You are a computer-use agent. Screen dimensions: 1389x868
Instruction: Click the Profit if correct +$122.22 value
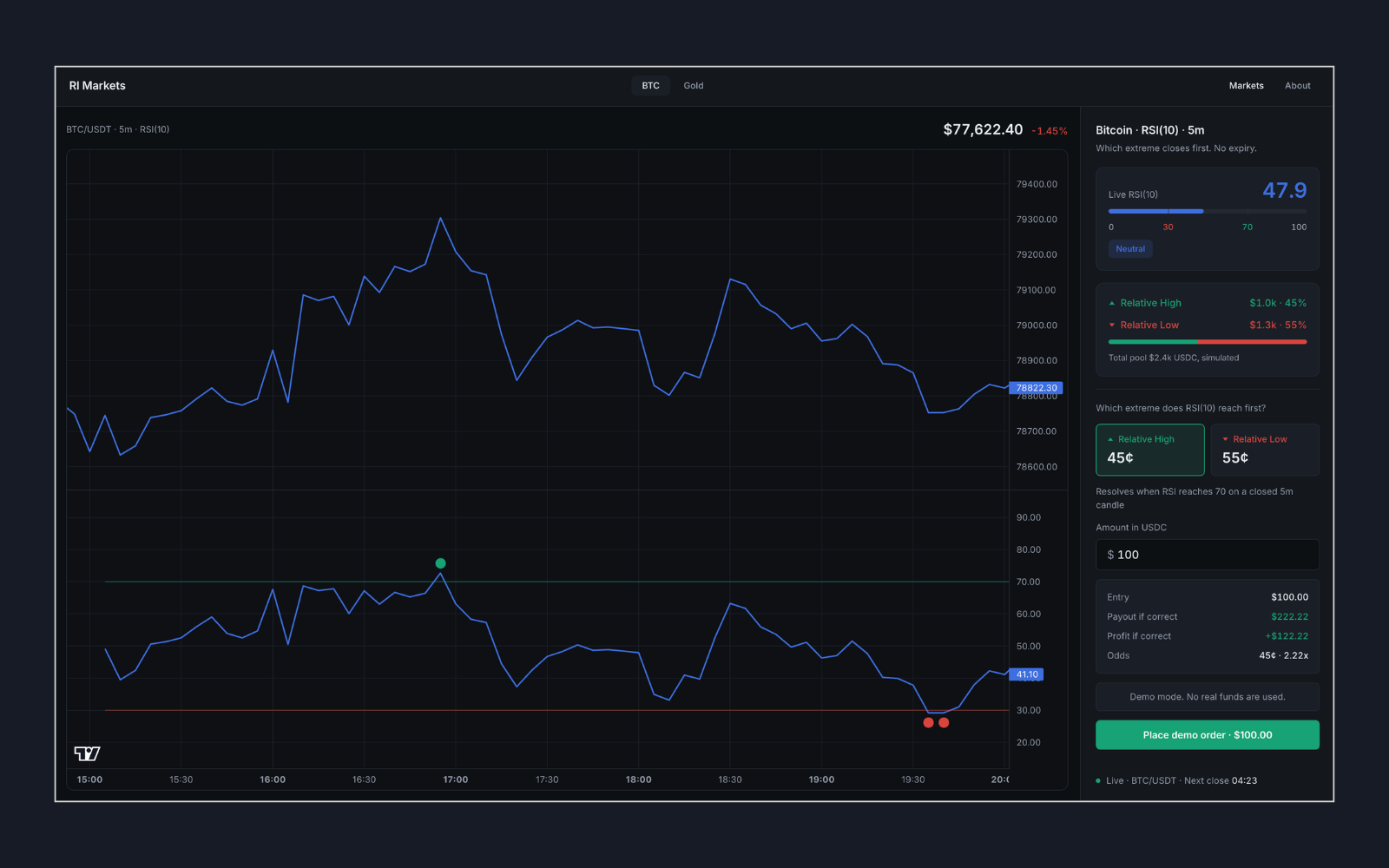1287,636
